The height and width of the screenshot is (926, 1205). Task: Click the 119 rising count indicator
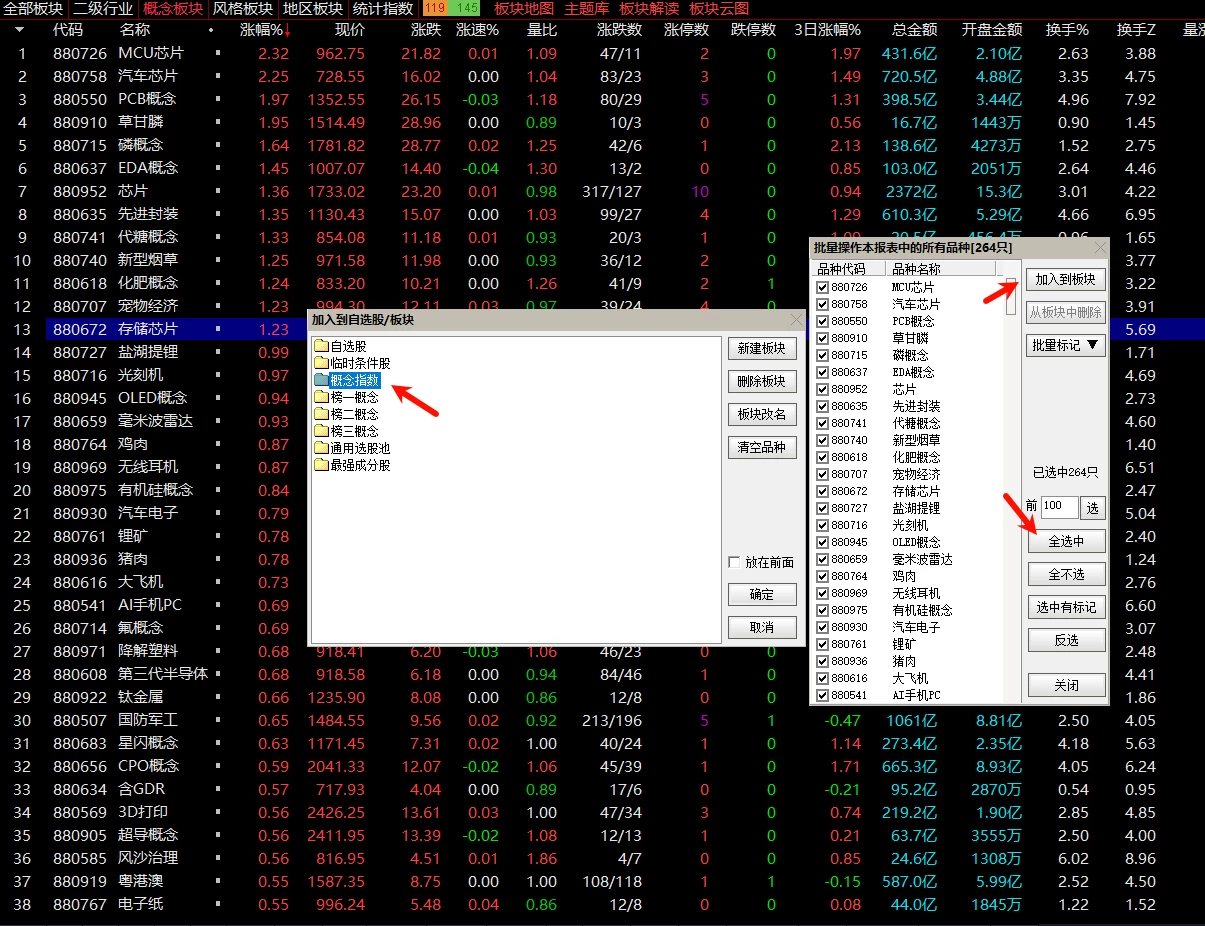coord(435,9)
